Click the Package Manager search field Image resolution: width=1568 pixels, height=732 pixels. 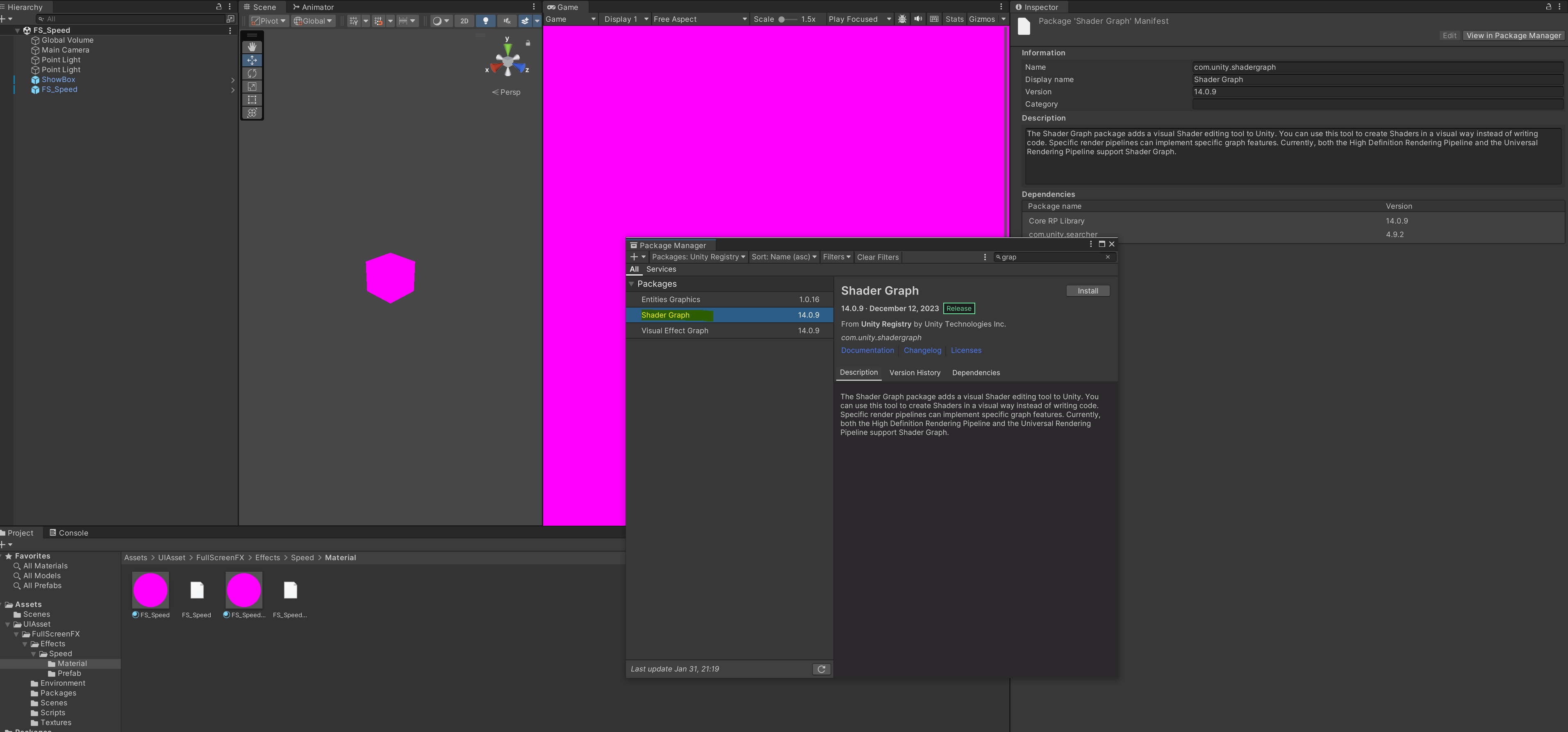1051,257
